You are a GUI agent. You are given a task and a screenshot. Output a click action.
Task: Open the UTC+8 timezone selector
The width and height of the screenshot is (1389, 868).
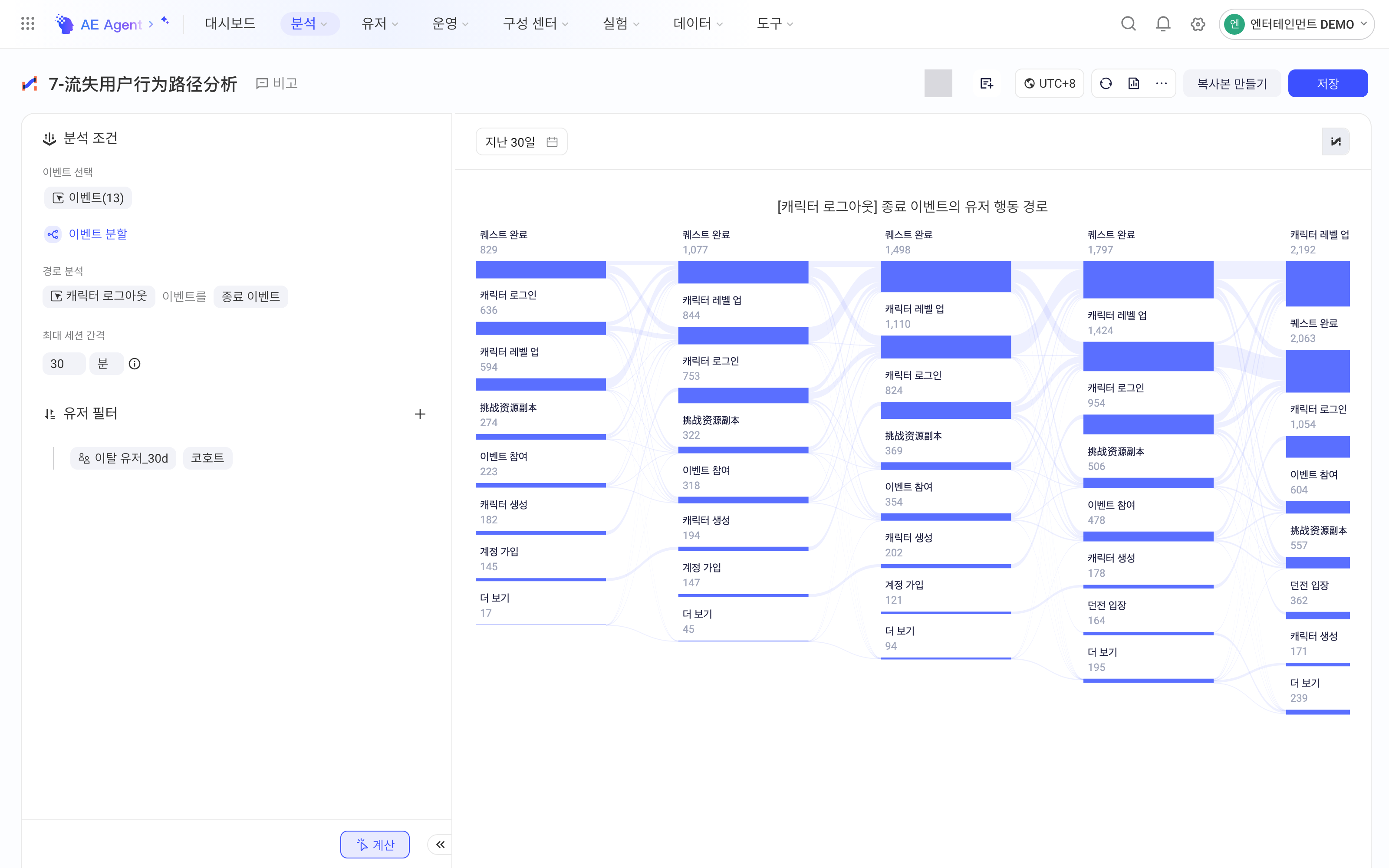coord(1049,84)
